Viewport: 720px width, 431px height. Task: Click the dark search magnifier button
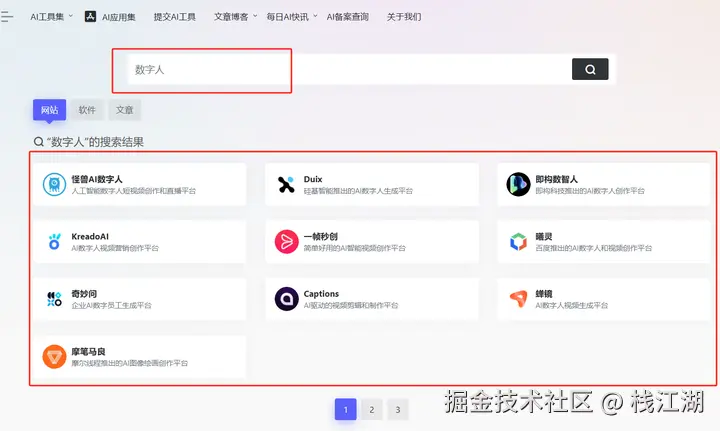click(x=590, y=69)
